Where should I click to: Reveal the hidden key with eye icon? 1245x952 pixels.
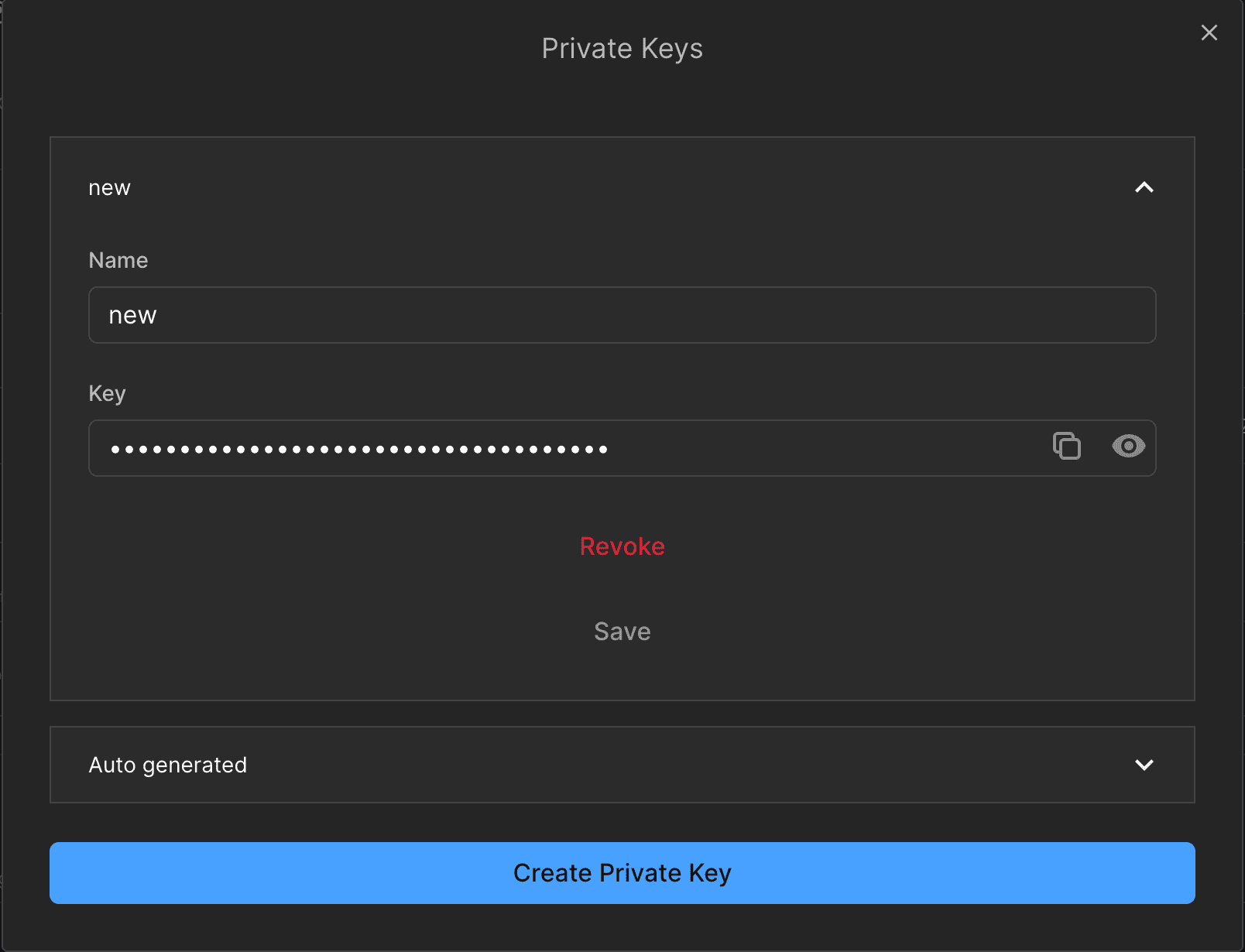click(x=1128, y=446)
